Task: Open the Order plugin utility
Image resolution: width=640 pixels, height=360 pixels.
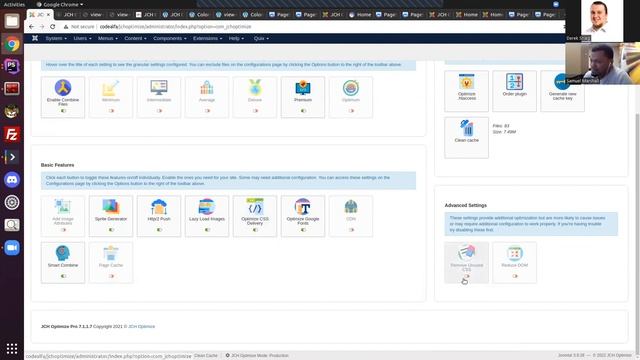Action: (x=515, y=82)
